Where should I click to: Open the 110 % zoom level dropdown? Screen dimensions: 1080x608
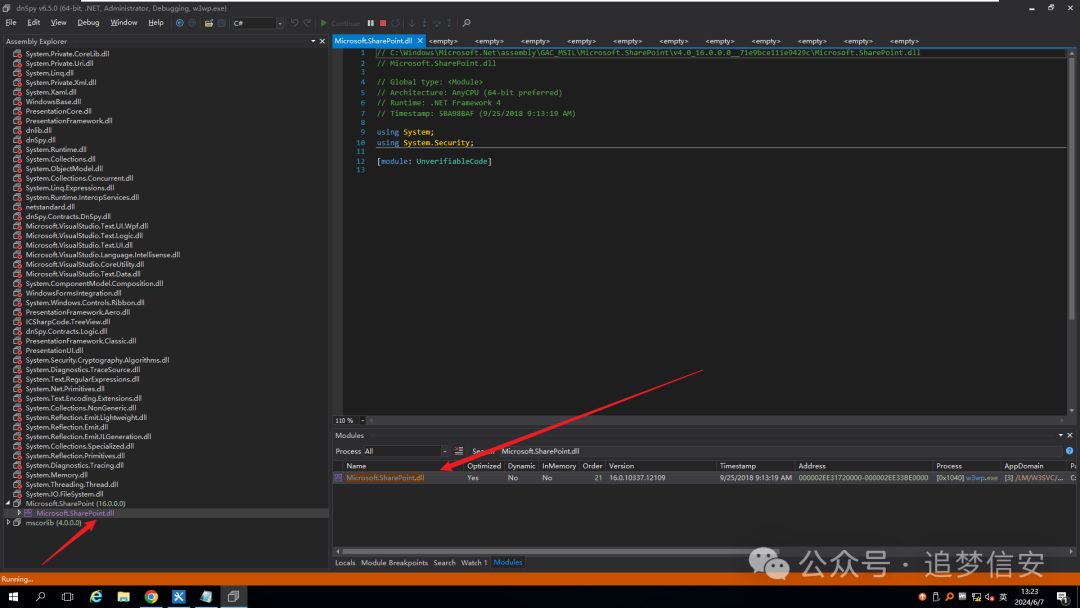click(x=363, y=420)
